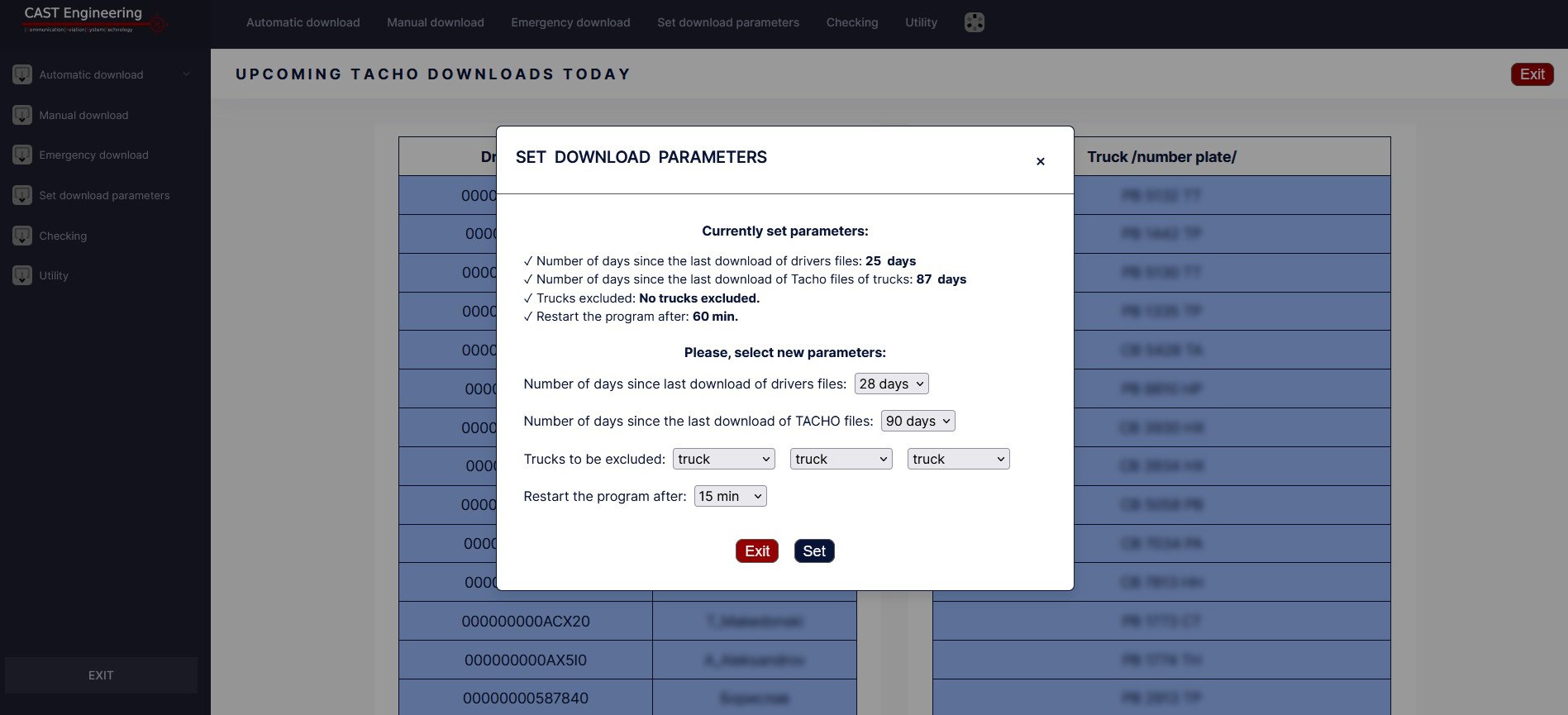This screenshot has height=715, width=1568.
Task: Open the TACHO files 90 days dropdown
Action: 917,421
